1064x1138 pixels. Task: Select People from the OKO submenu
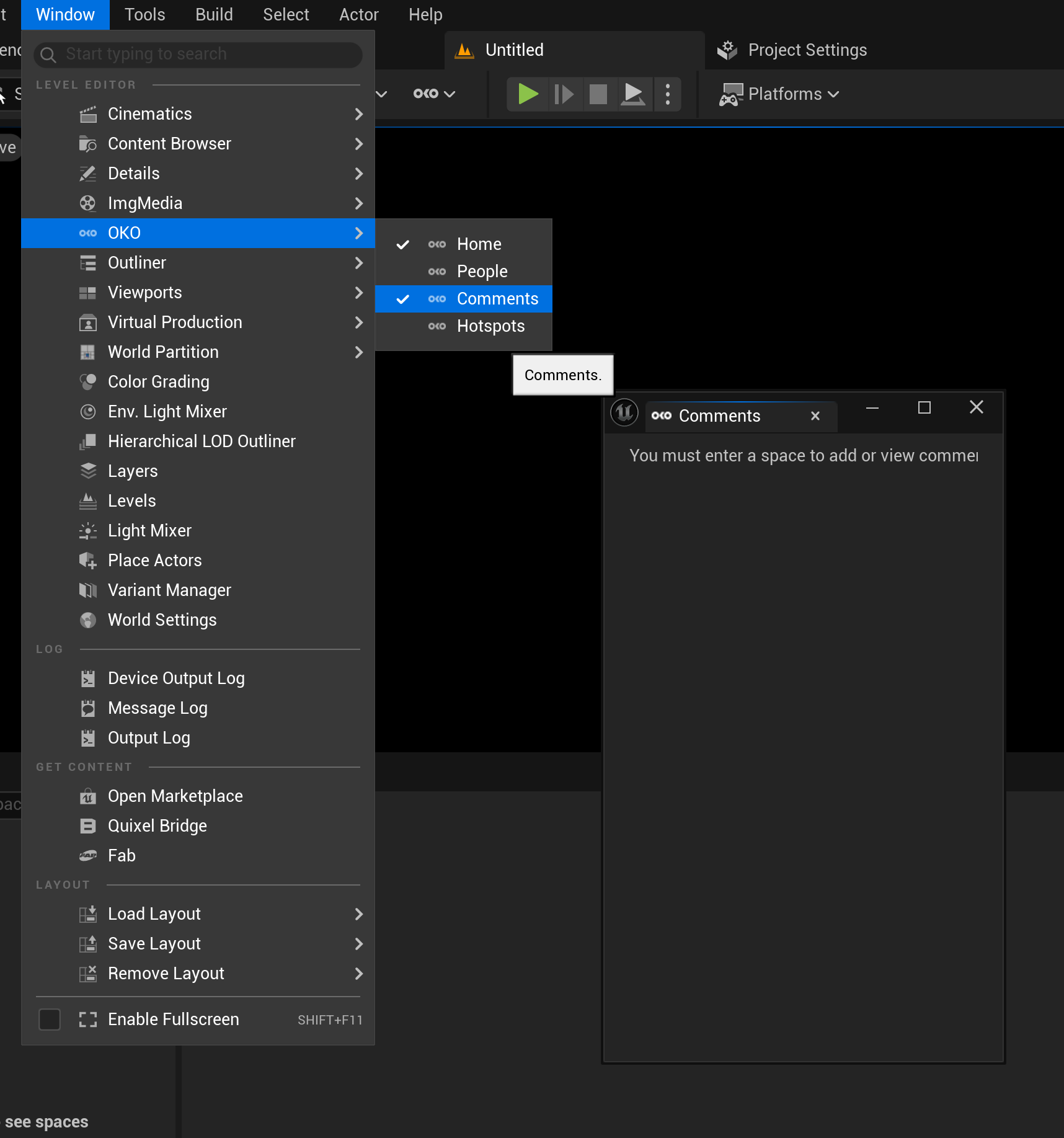click(x=482, y=272)
